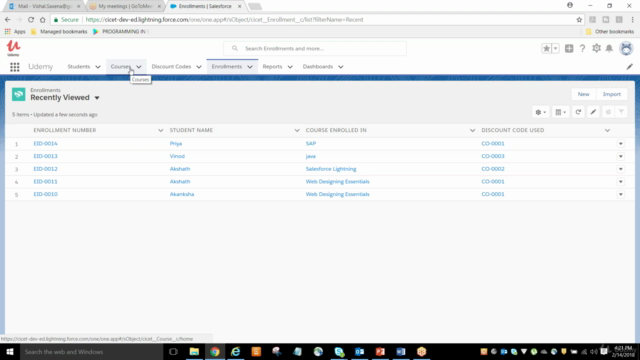Viewport: 640px width, 360px height.
Task: Click the Charts icon in list toolbar
Action: tap(608, 112)
